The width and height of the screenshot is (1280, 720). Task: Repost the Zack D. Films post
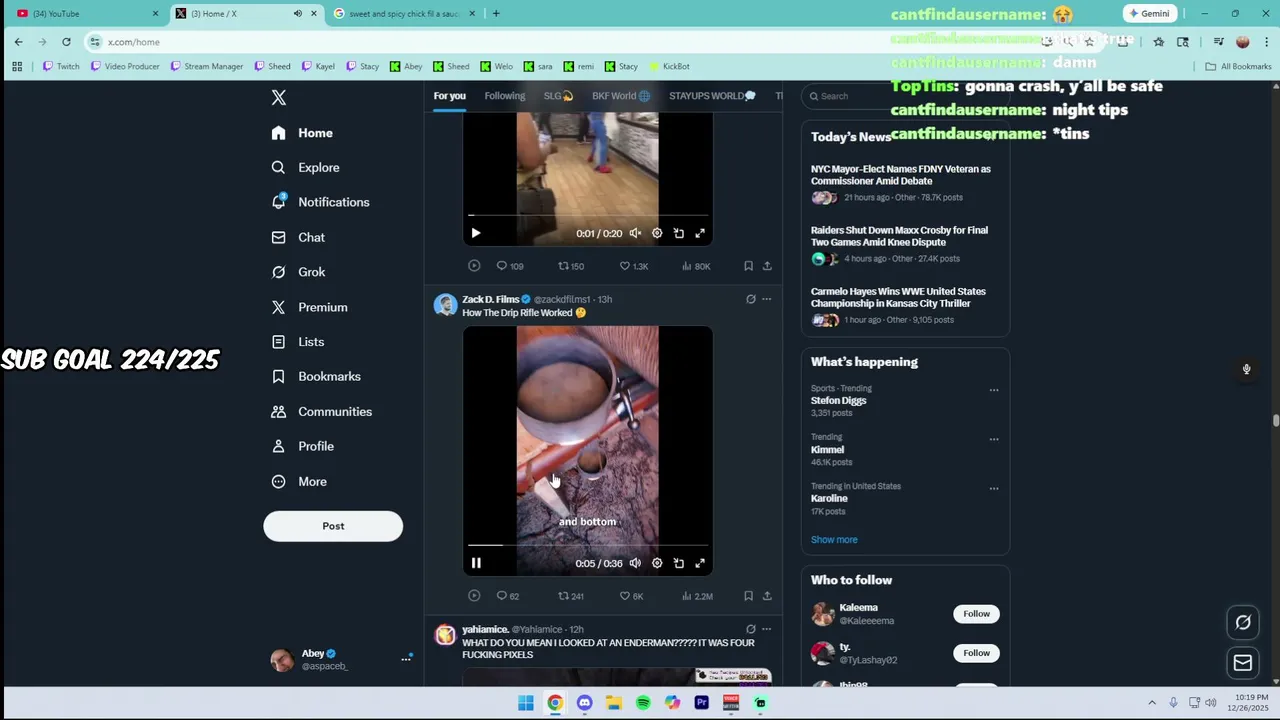coord(570,596)
